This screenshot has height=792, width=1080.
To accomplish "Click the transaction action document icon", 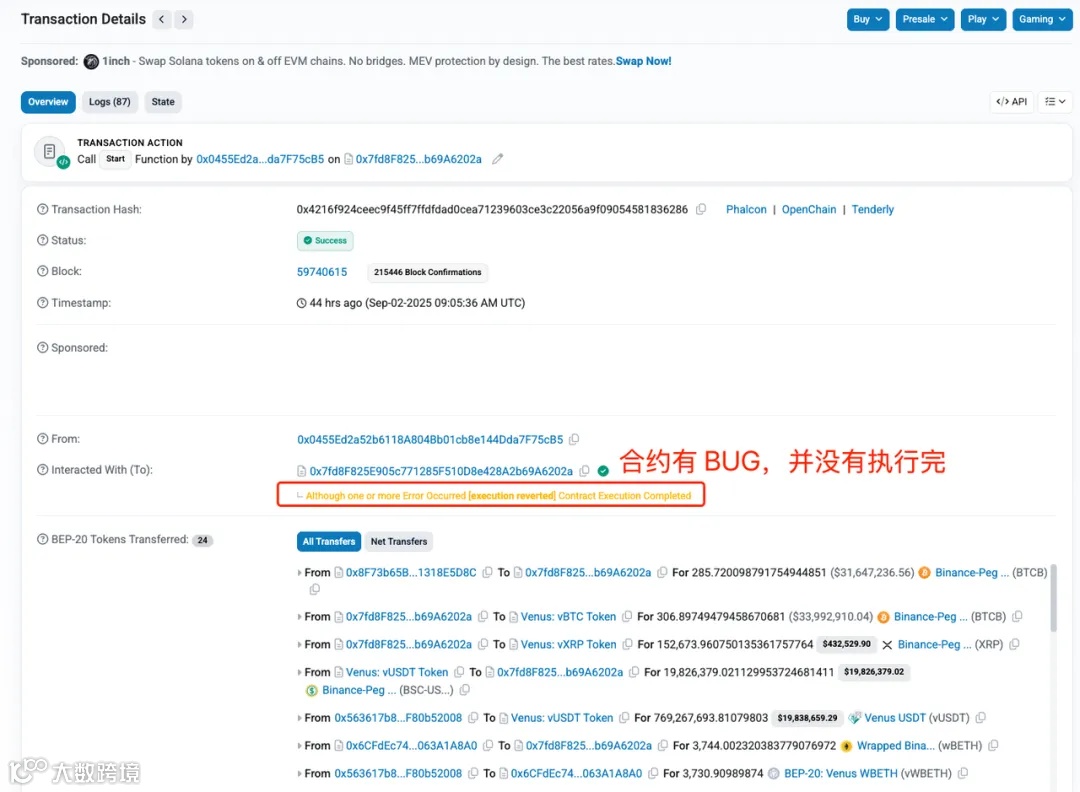I will coord(50,152).
